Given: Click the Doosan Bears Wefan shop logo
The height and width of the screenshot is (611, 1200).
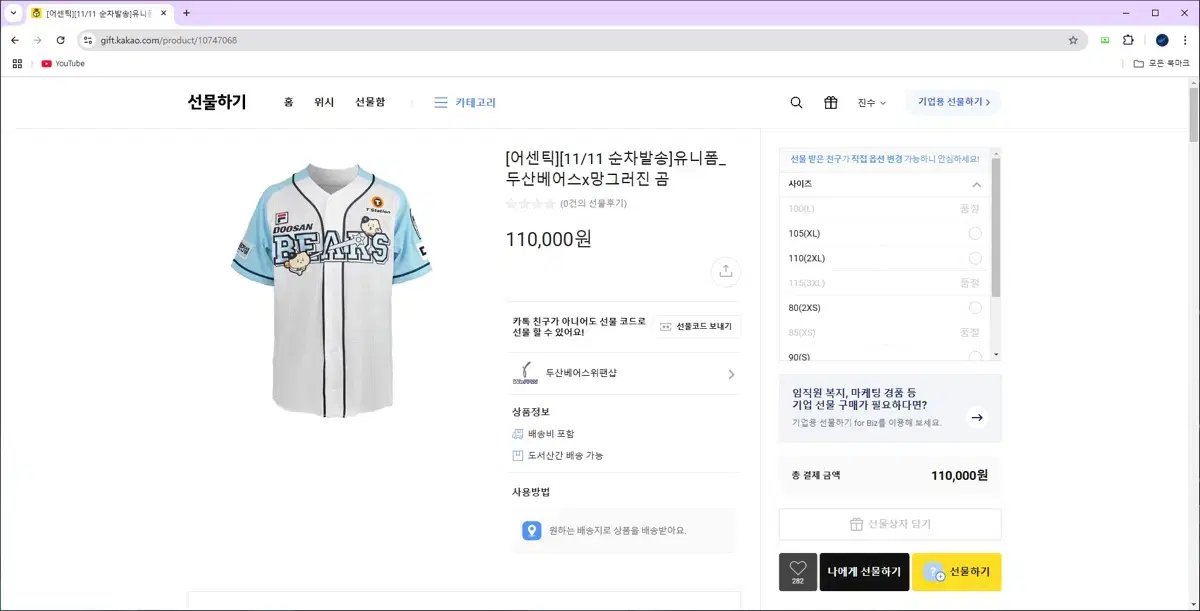Looking at the screenshot, I should (525, 373).
